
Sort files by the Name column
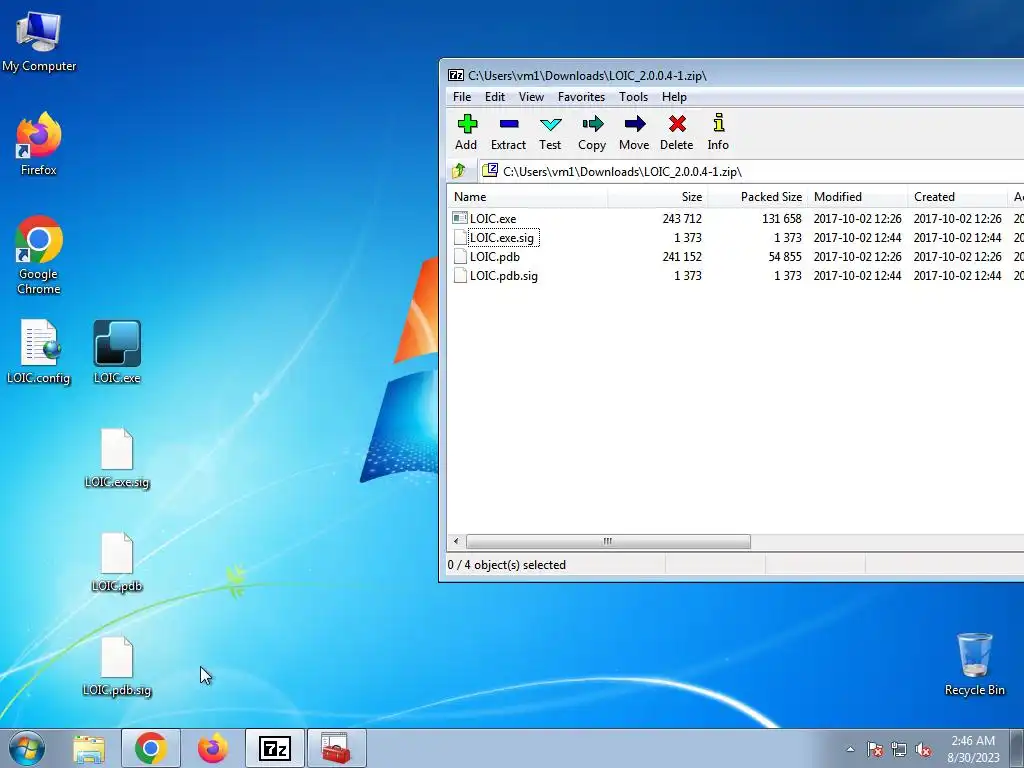coord(528,197)
